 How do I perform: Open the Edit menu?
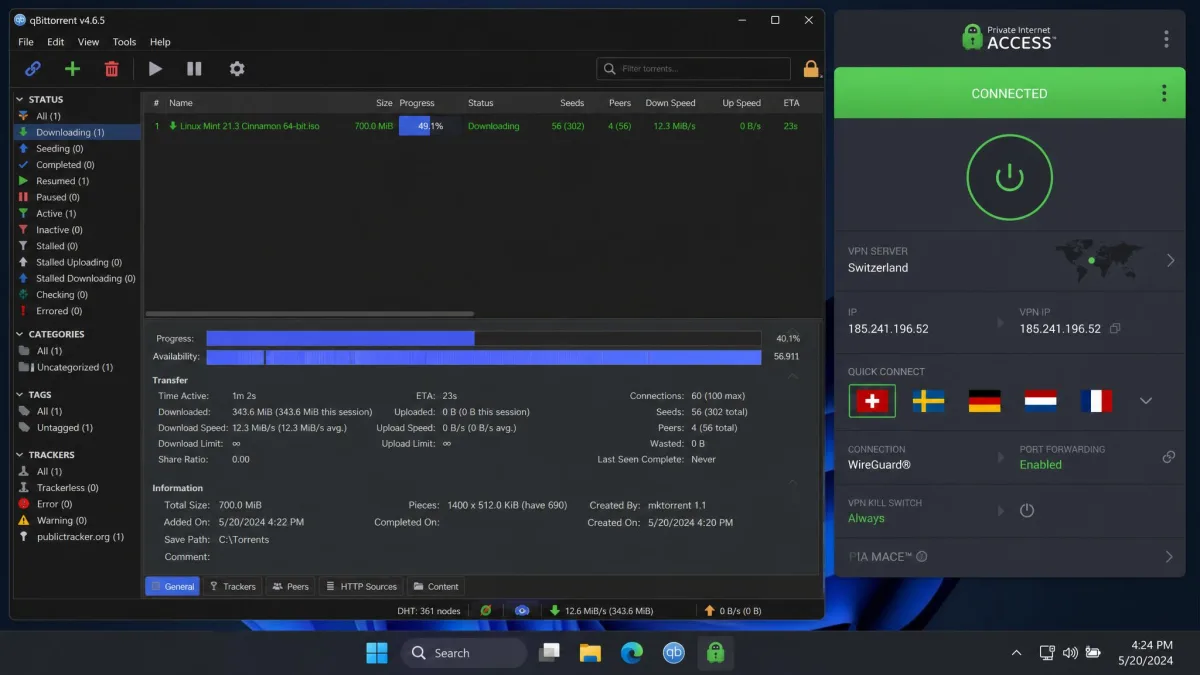click(56, 42)
